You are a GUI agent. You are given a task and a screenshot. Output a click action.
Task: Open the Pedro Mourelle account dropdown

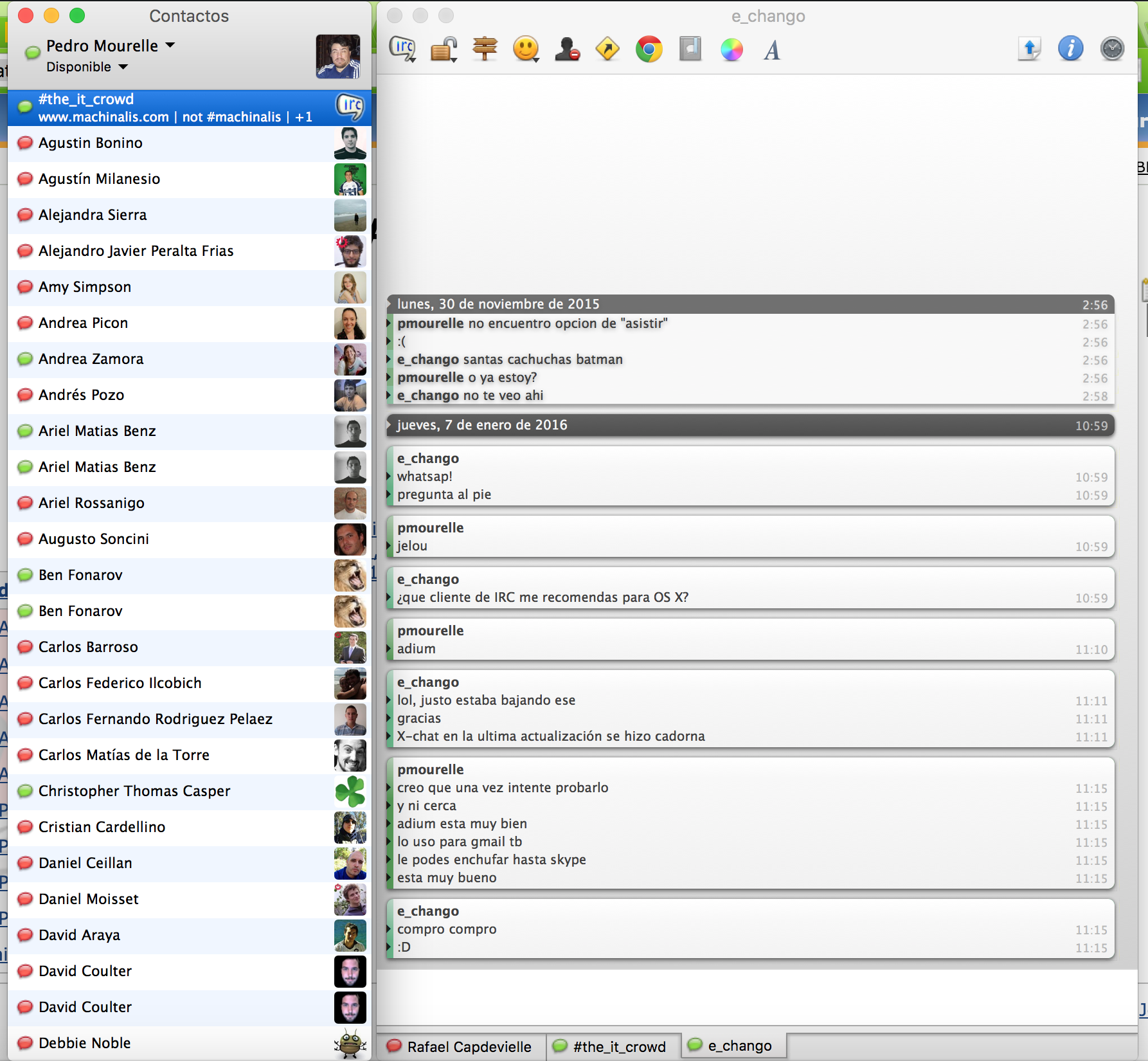pyautogui.click(x=111, y=46)
